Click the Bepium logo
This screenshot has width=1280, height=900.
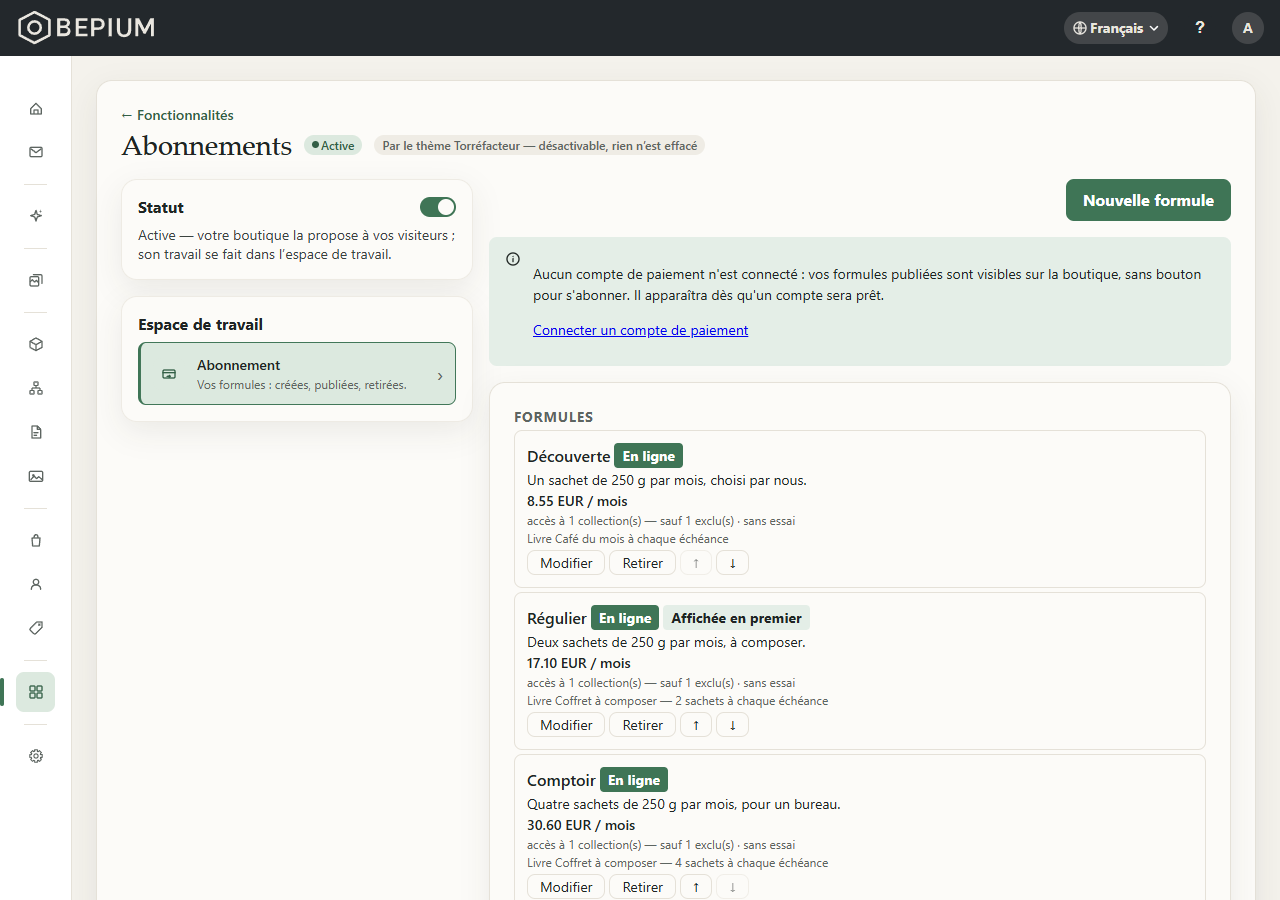(x=87, y=28)
